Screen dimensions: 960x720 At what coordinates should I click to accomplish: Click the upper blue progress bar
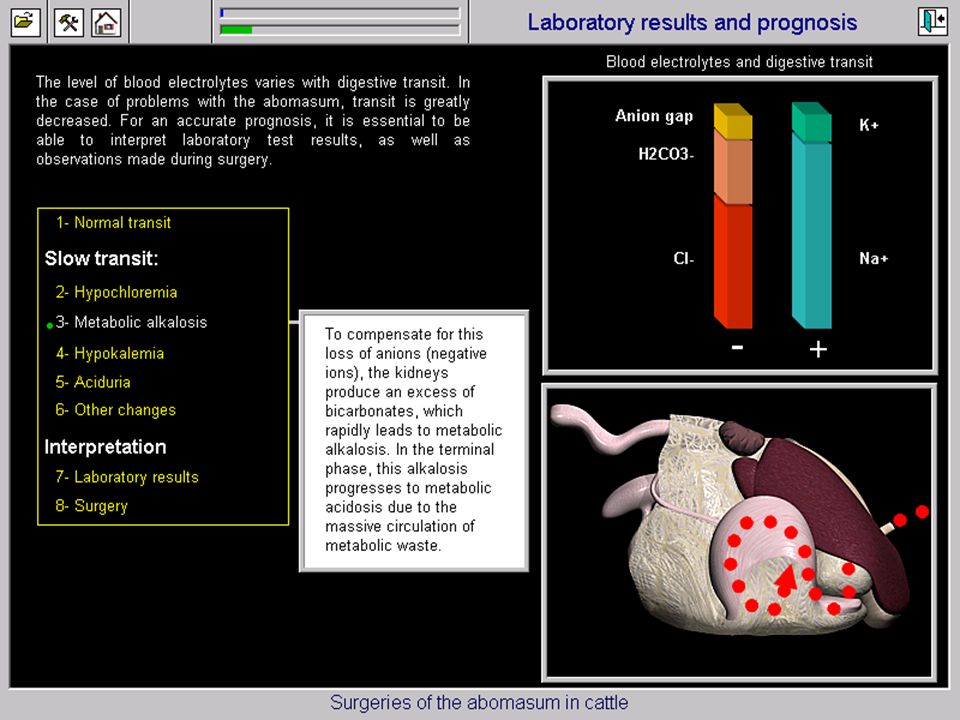(x=340, y=13)
